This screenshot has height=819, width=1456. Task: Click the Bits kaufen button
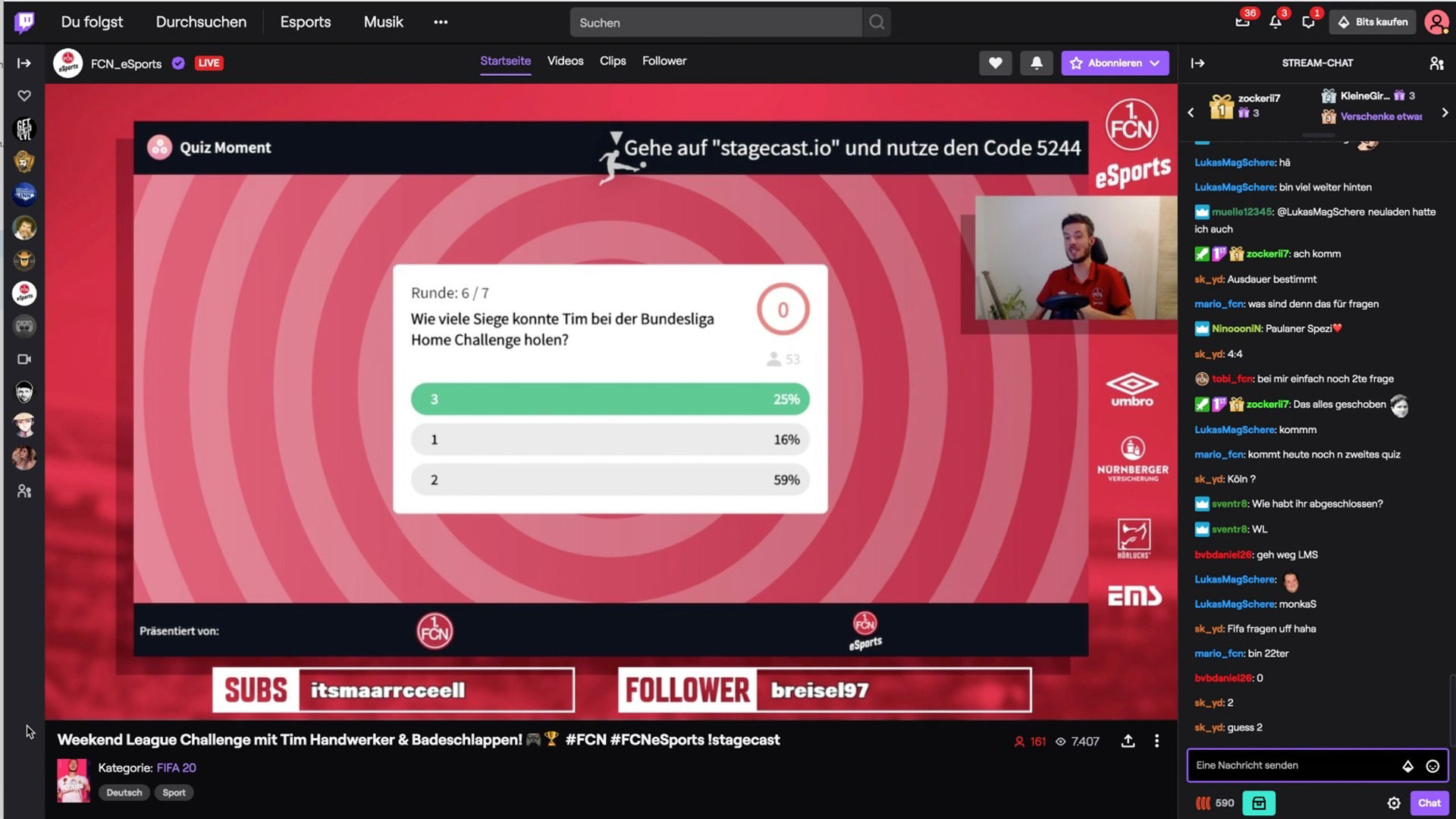tap(1375, 21)
